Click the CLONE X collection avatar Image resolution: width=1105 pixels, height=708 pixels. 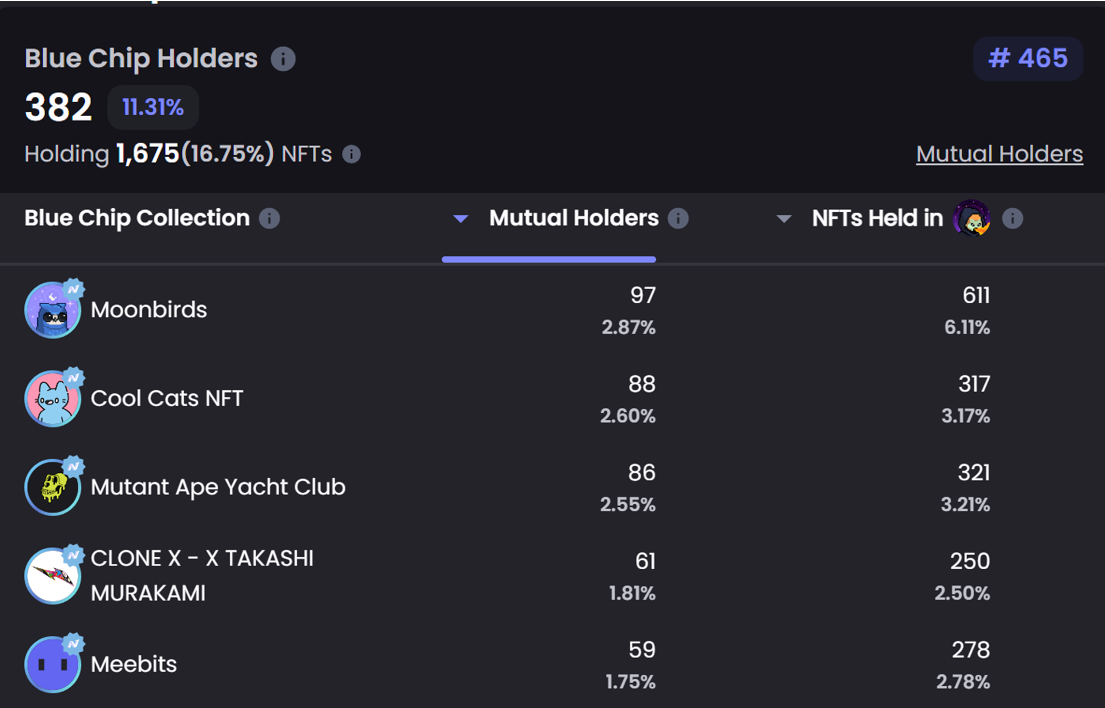pos(52,575)
